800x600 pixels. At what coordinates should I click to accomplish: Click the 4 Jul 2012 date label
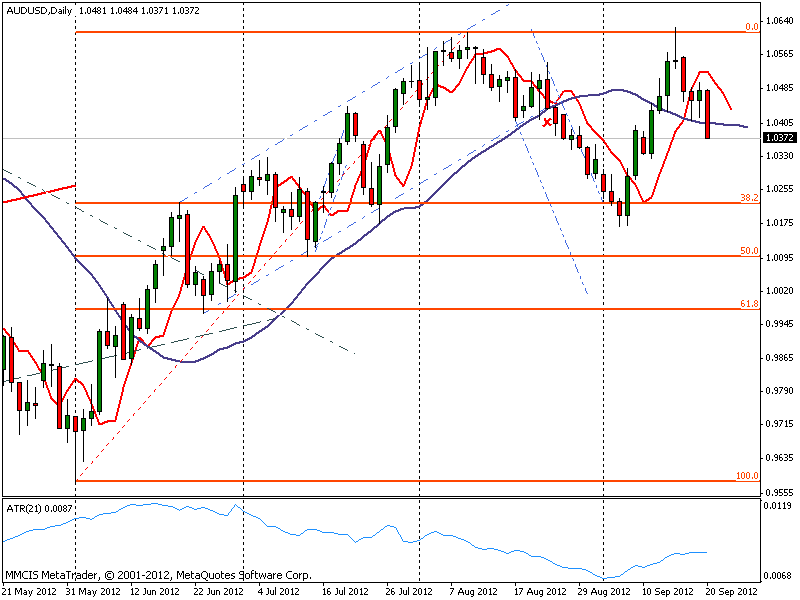click(279, 592)
